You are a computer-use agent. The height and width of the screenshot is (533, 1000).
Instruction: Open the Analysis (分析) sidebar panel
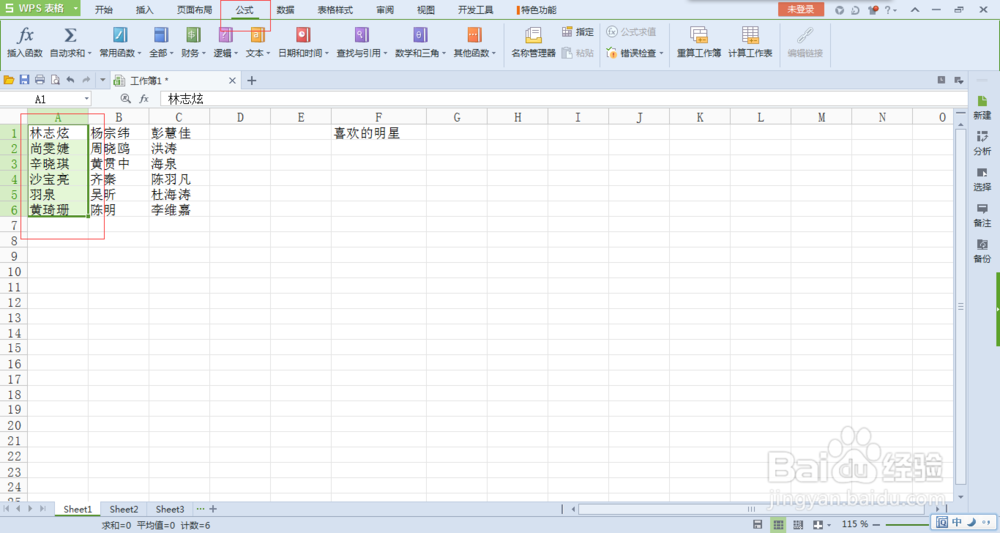[982, 143]
